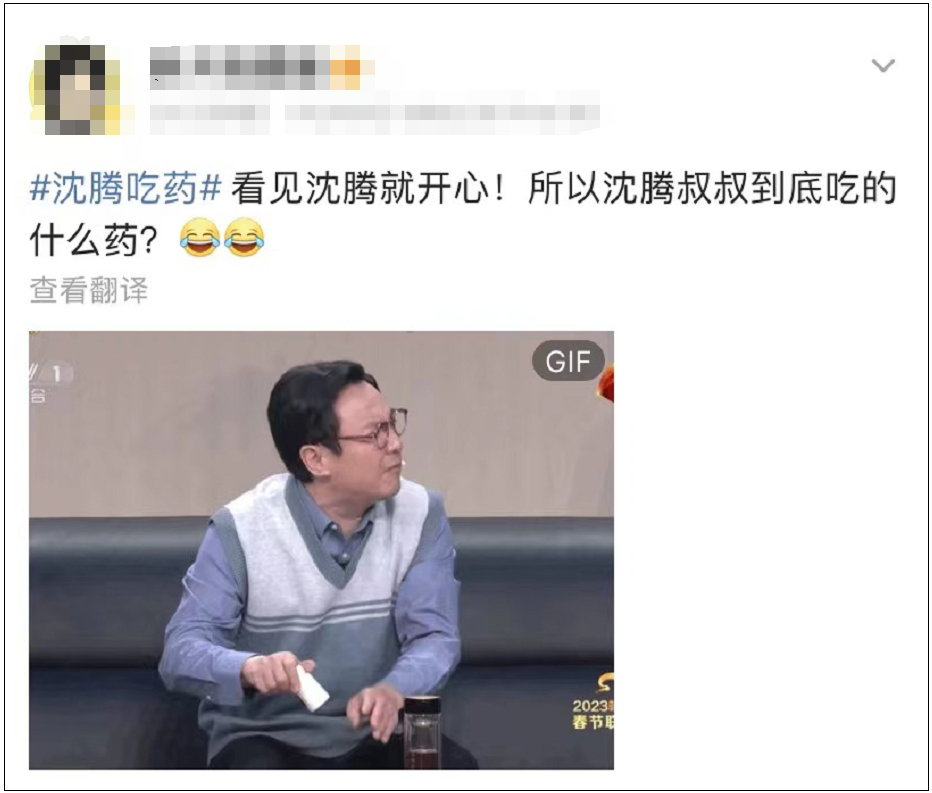Click the 2023 春节 watermark in the GIF

click(593, 707)
